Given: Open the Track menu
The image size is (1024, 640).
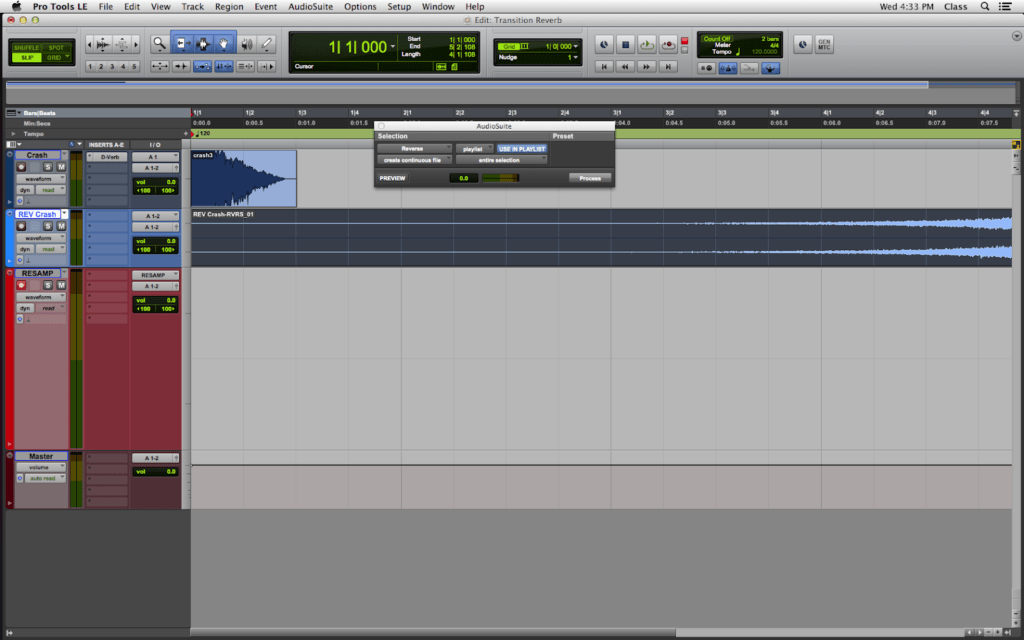Looking at the screenshot, I should (192, 6).
